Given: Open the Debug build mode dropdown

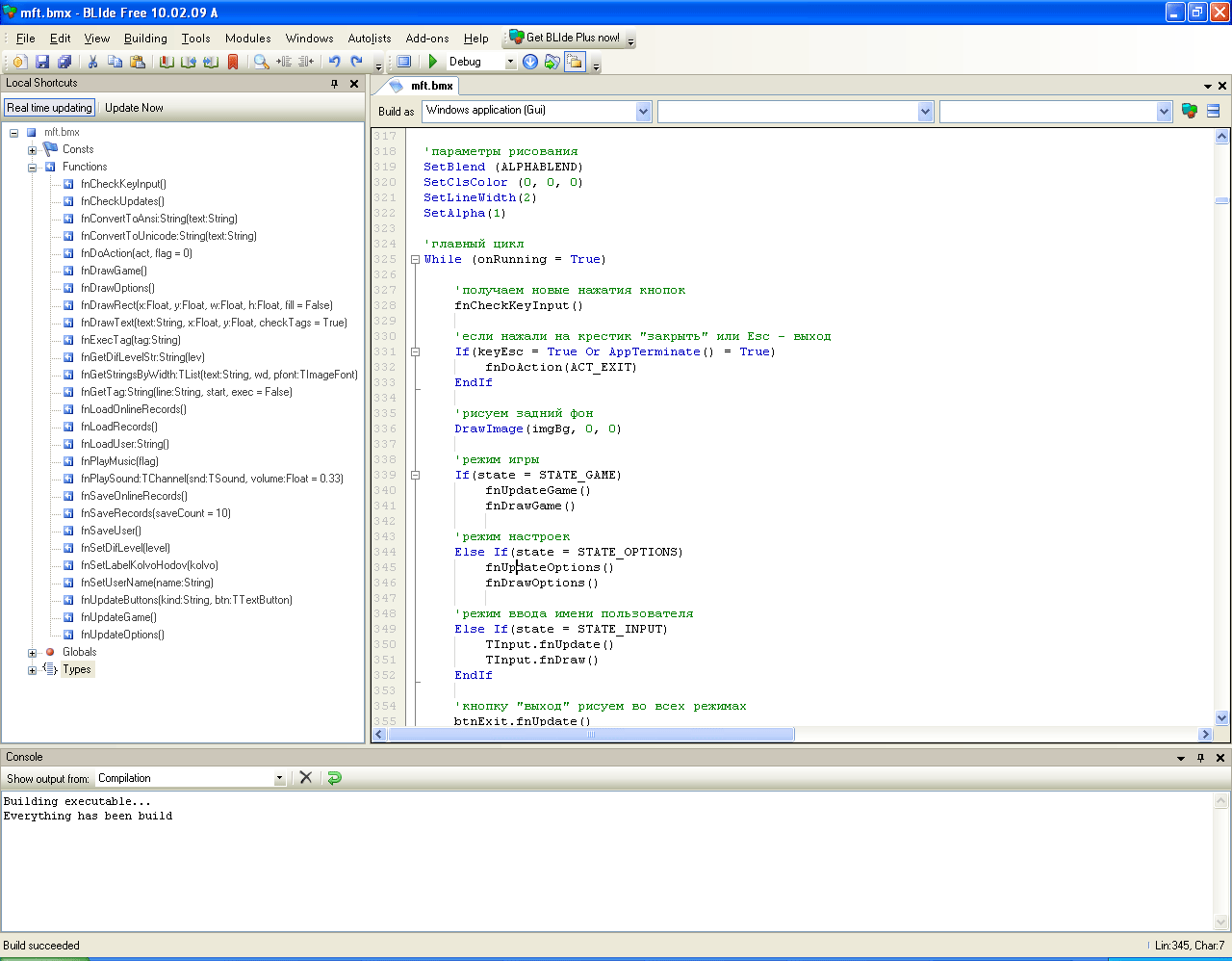Looking at the screenshot, I should [x=510, y=62].
